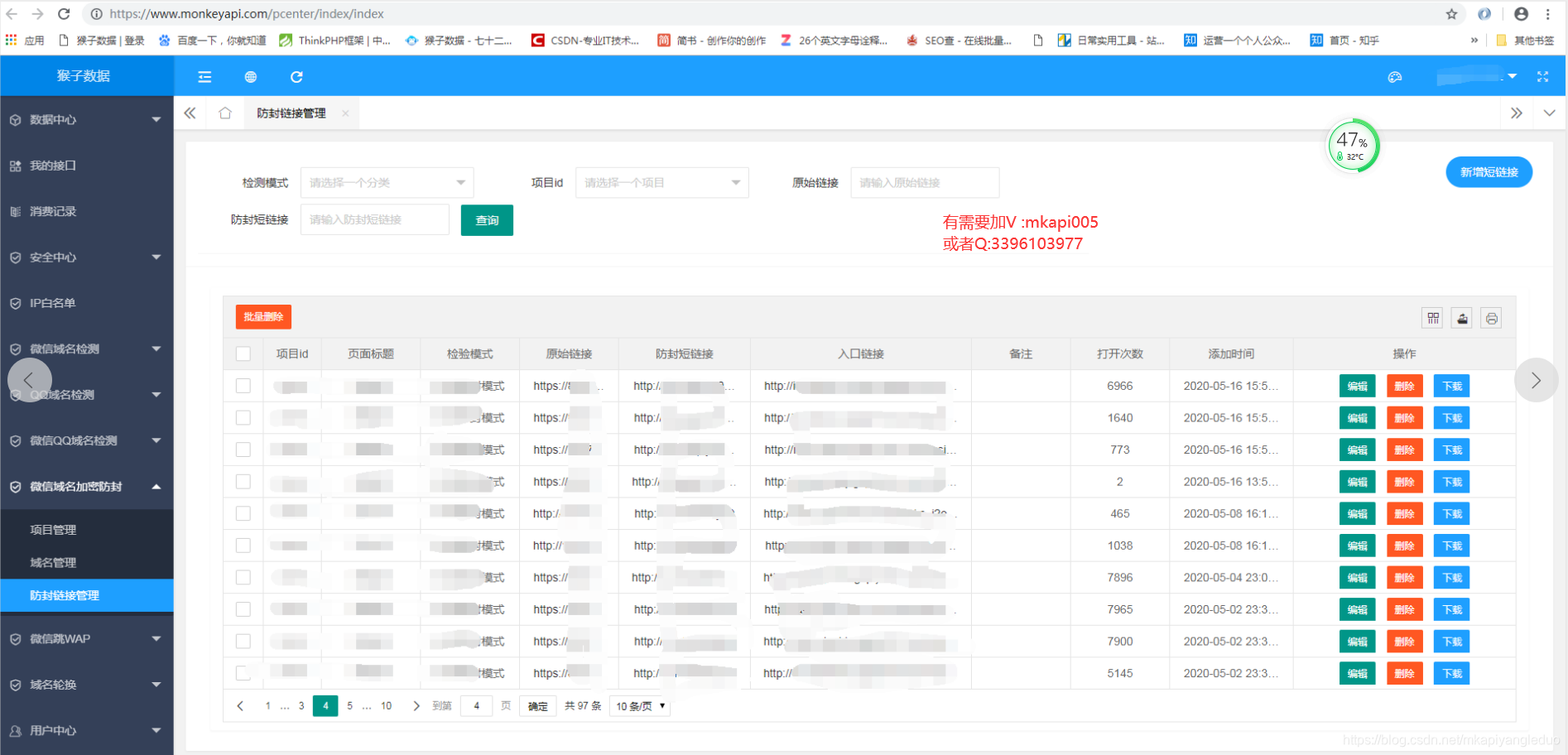Reload the browser page
The width and height of the screenshot is (1568, 755).
point(64,14)
